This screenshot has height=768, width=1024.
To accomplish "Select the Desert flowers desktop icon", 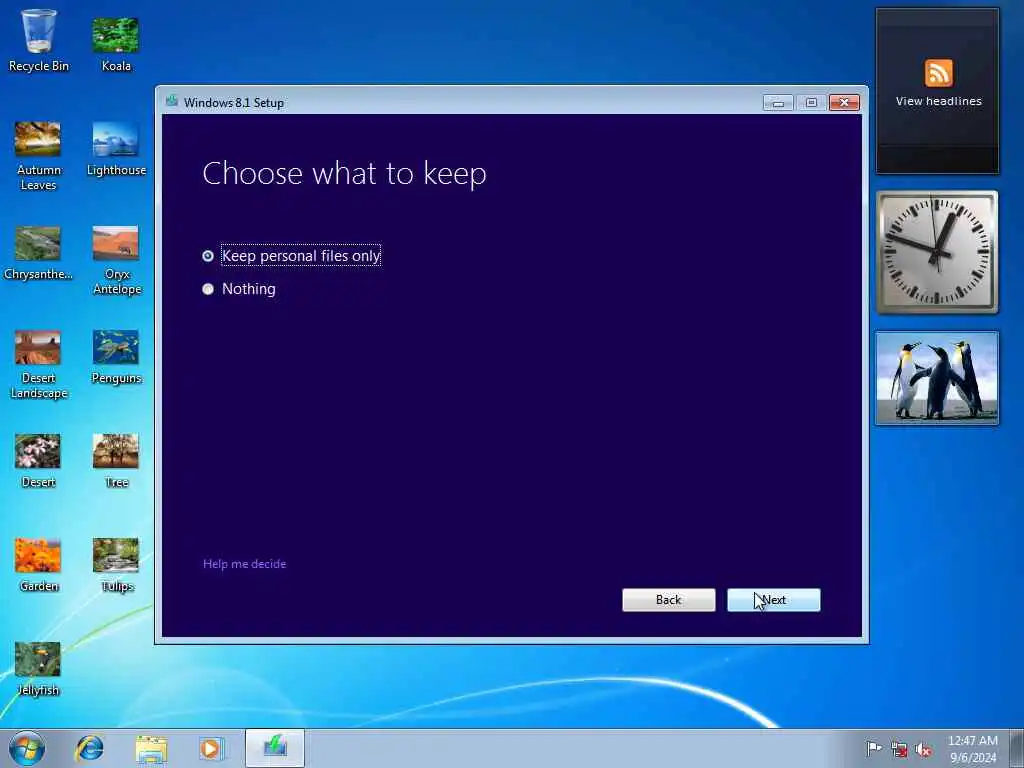I will (38, 461).
